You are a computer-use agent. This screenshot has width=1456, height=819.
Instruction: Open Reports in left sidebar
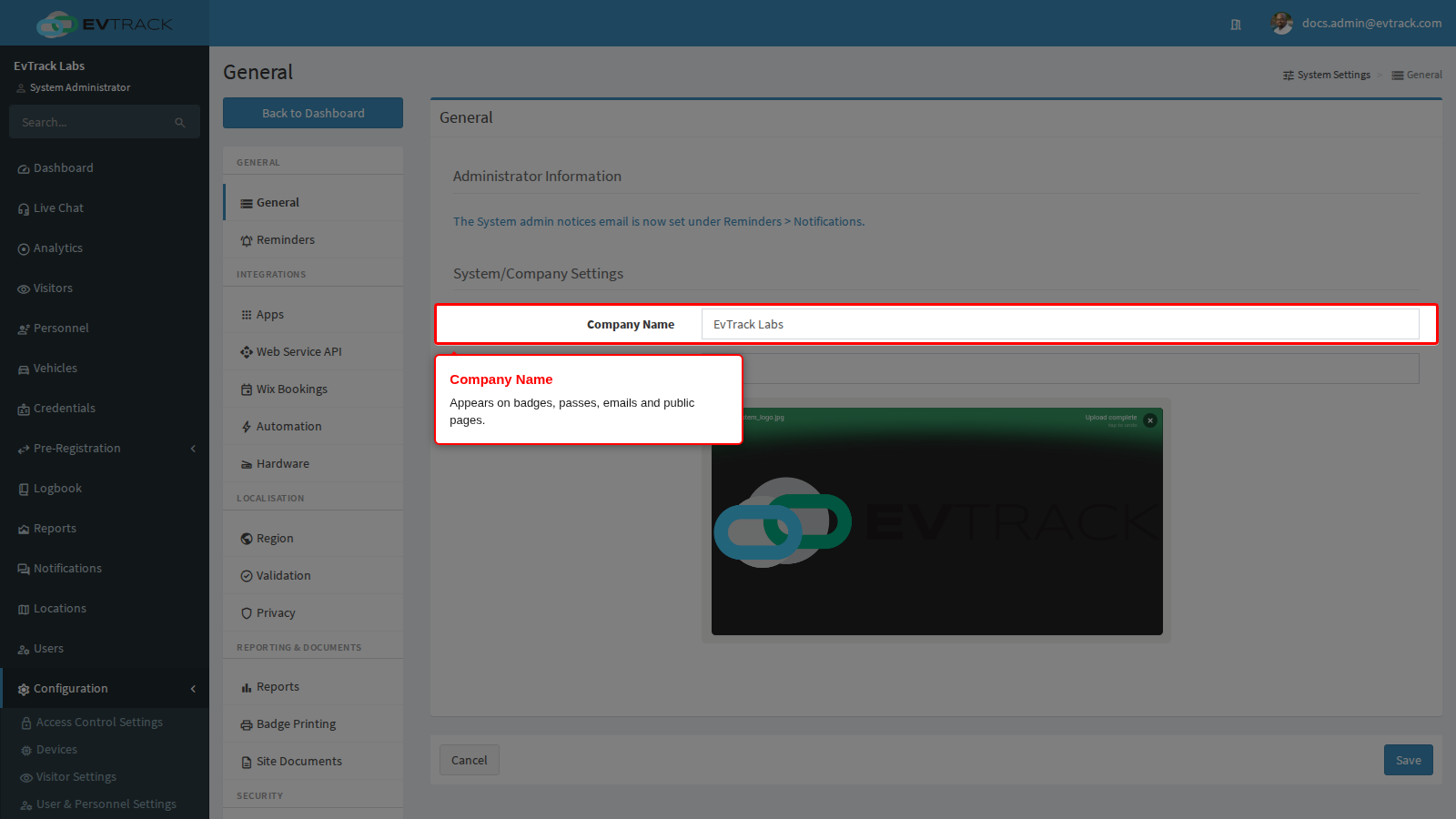(105, 529)
